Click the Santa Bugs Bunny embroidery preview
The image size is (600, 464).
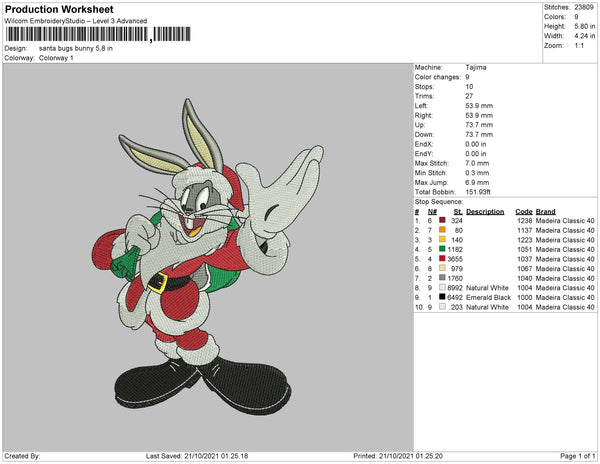208,257
